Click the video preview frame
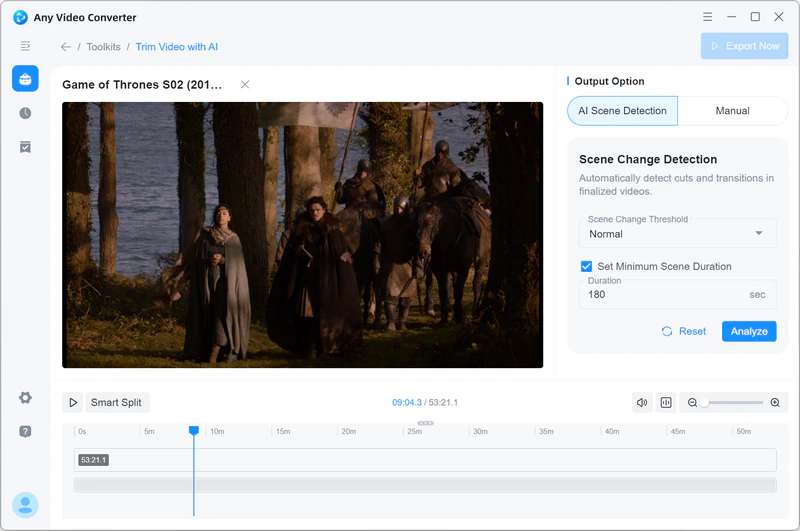Screen dimensions: 800x531 click(x=303, y=235)
